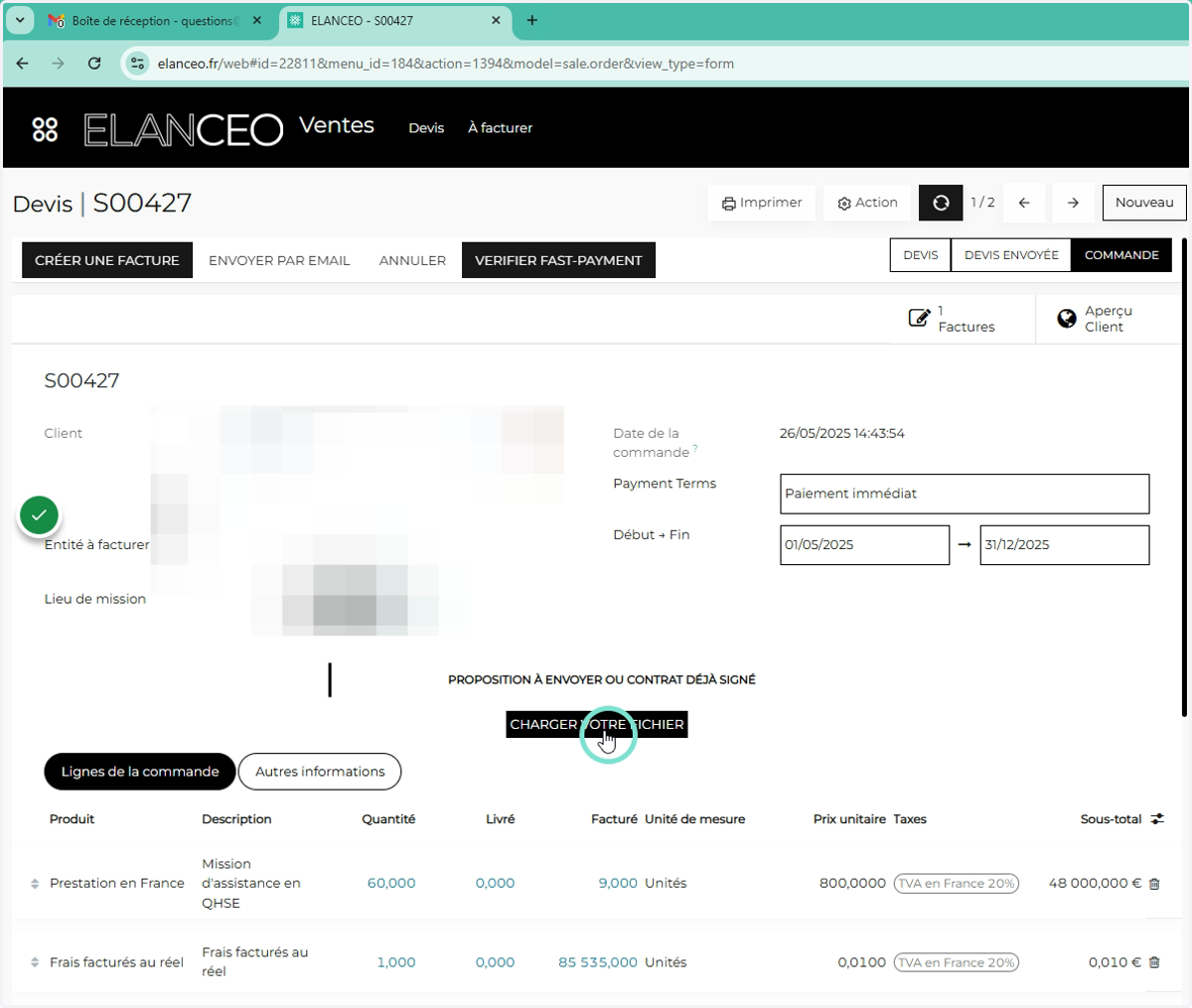This screenshot has width=1192, height=1008.
Task: Click the Ventes app title
Action: pyautogui.click(x=337, y=125)
